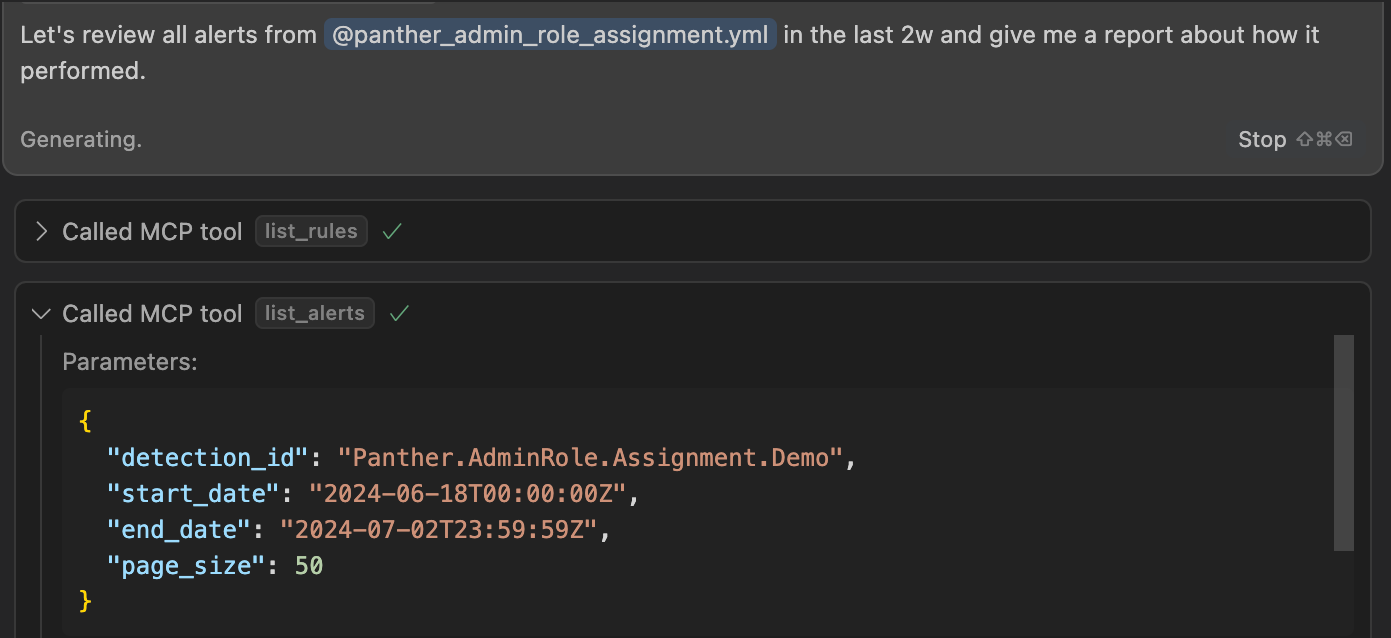Click the keyboard shortcut hint beside Stop
The width and height of the screenshot is (1391, 638).
click(1324, 139)
